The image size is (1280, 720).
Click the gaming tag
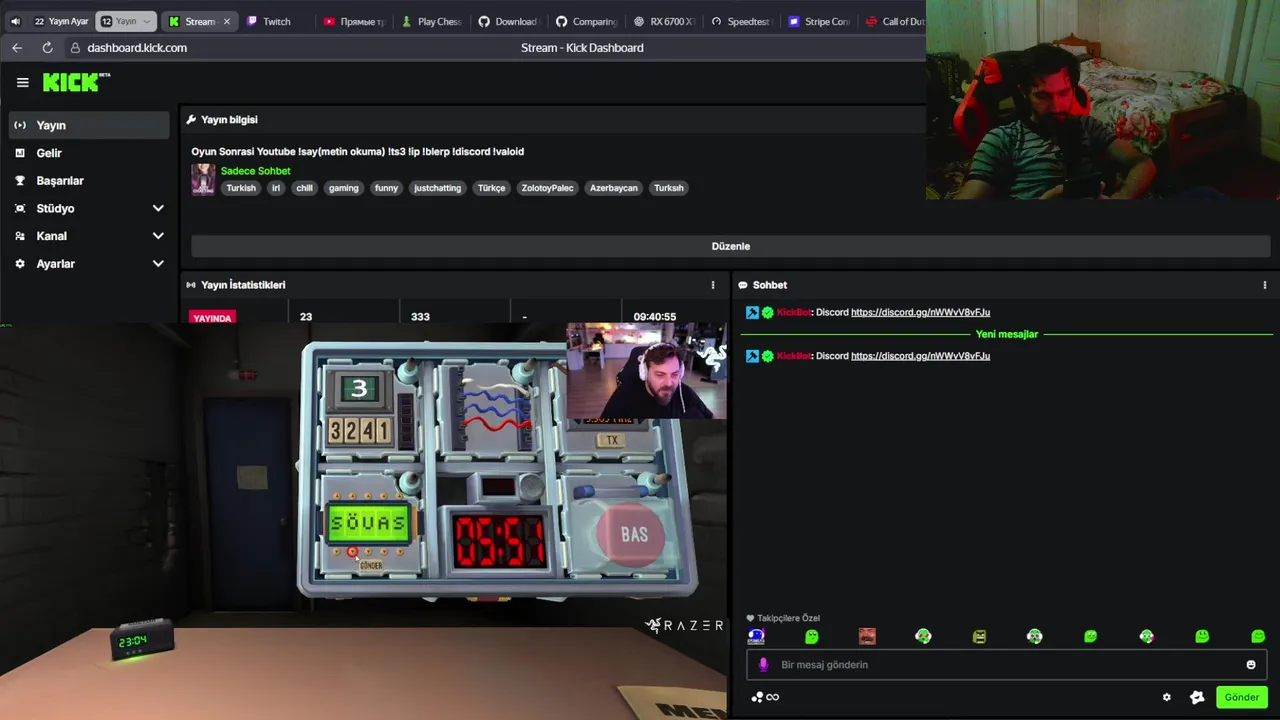[x=343, y=188]
